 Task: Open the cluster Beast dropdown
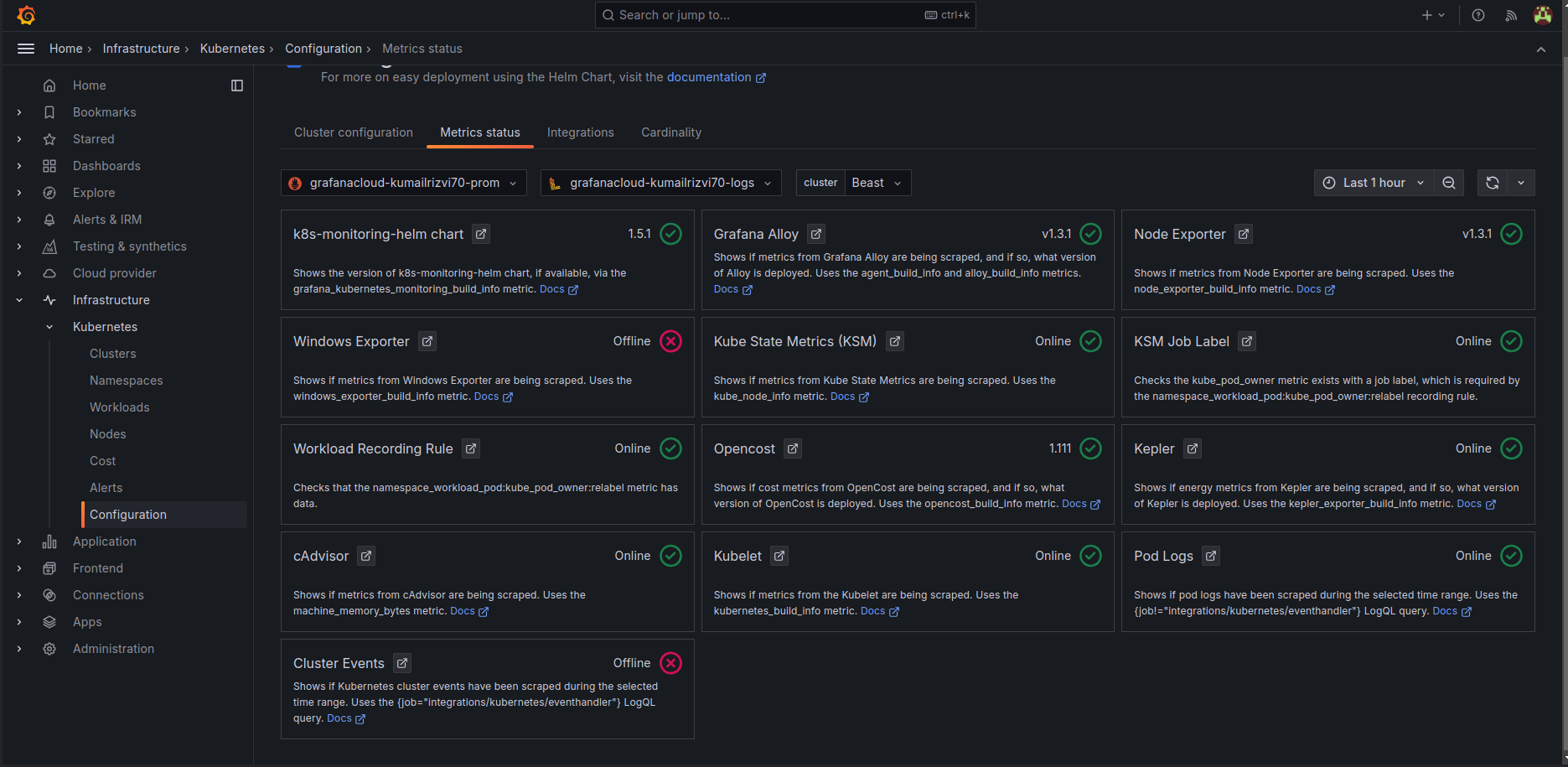(x=876, y=183)
